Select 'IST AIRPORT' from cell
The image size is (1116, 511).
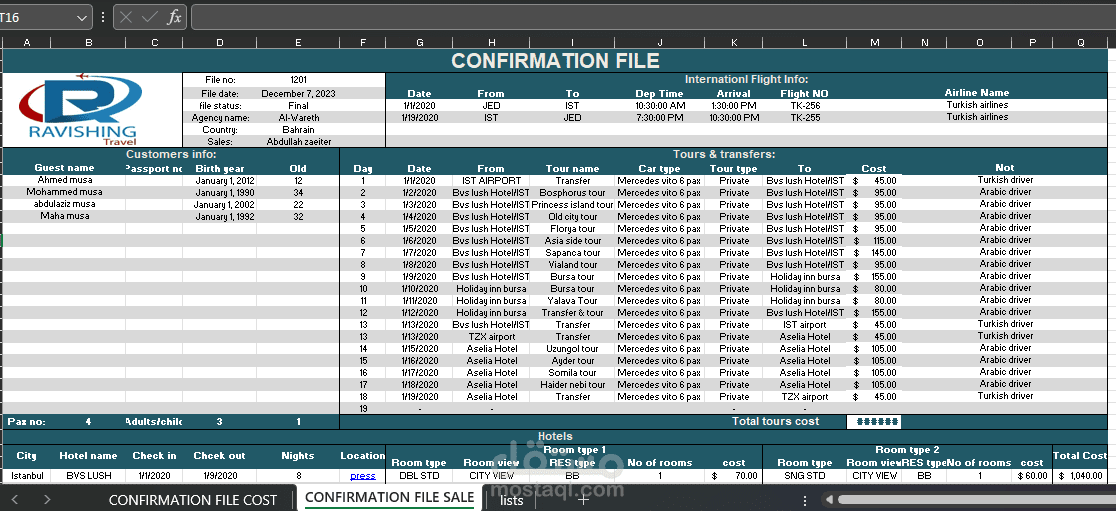coord(491,180)
